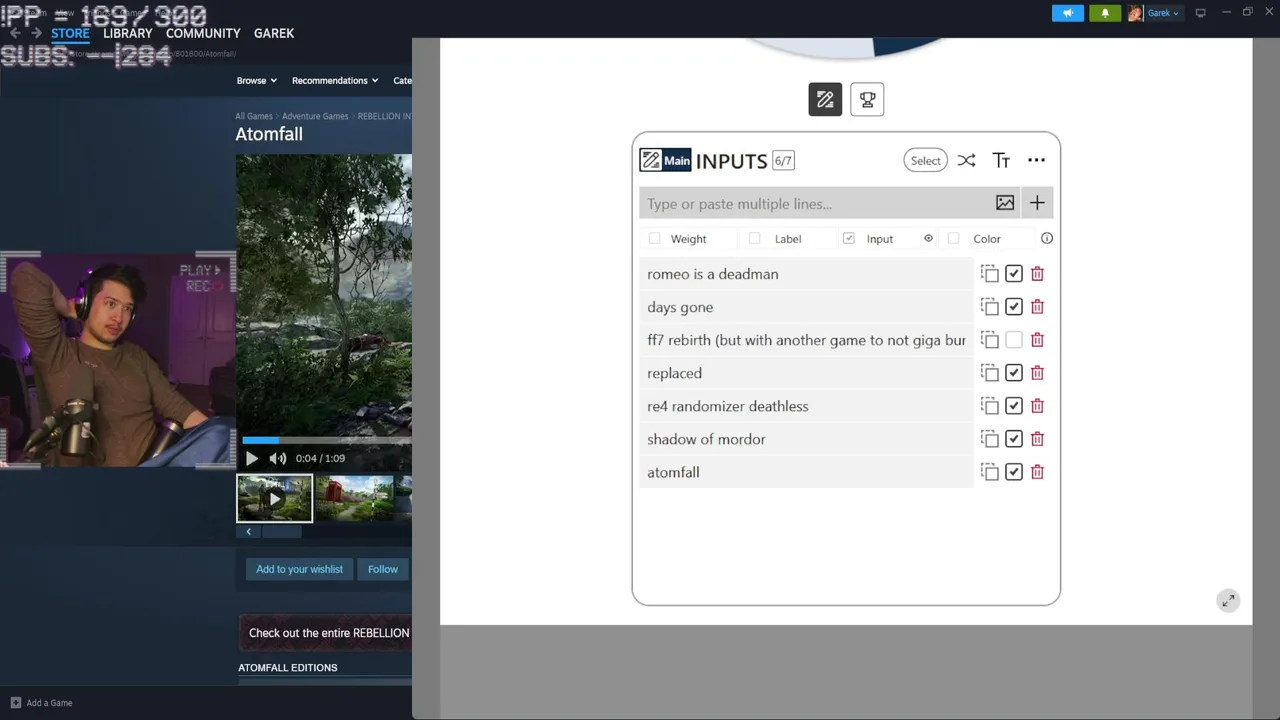Viewport: 1280px width, 720px height.
Task: Duplicate the 'replaced' entry
Action: [x=989, y=372]
